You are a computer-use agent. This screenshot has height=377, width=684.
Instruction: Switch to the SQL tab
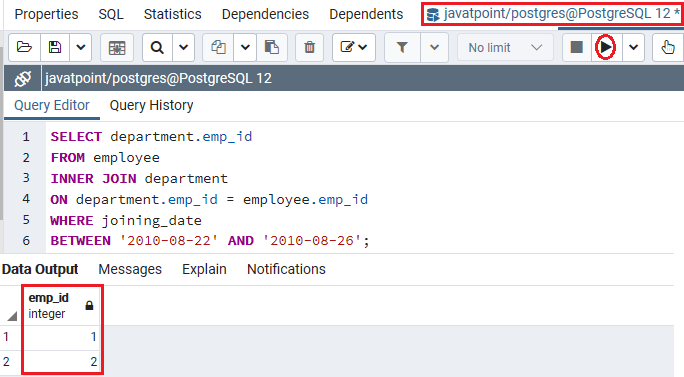click(x=111, y=14)
